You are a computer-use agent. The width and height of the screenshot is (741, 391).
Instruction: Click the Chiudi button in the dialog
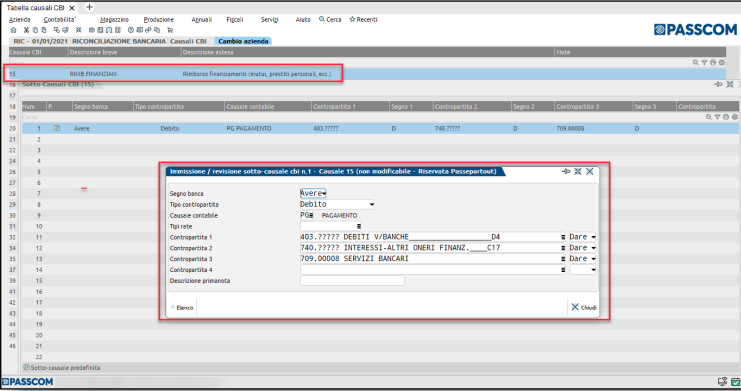tap(584, 307)
